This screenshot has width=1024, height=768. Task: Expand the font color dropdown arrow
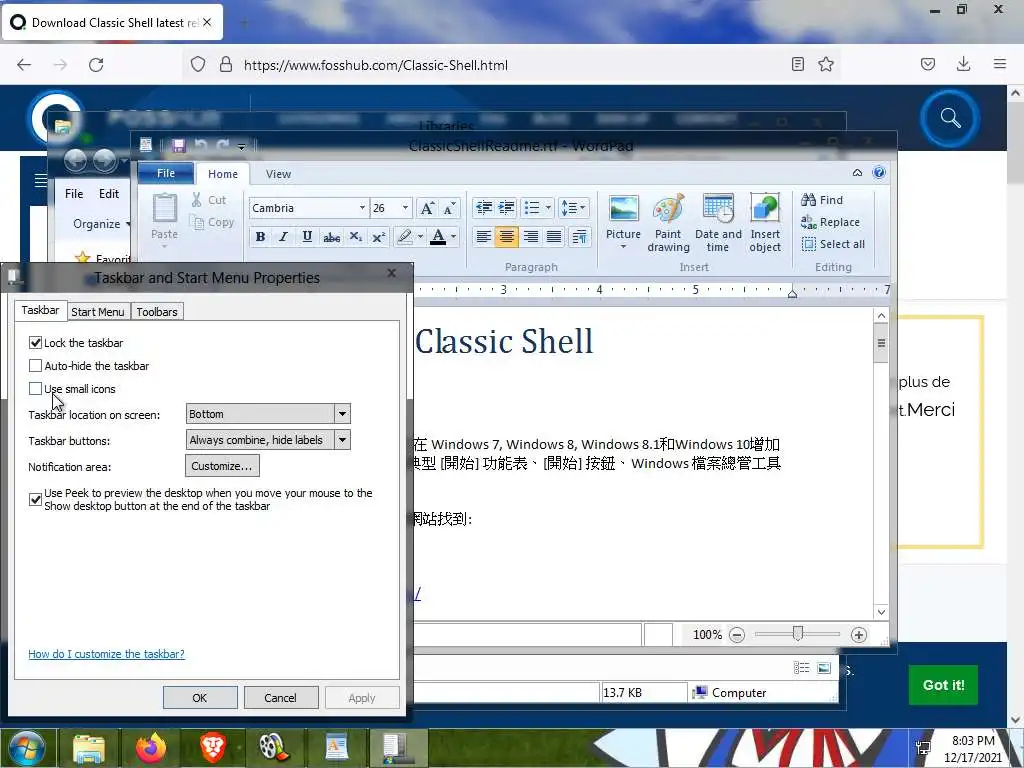point(453,236)
